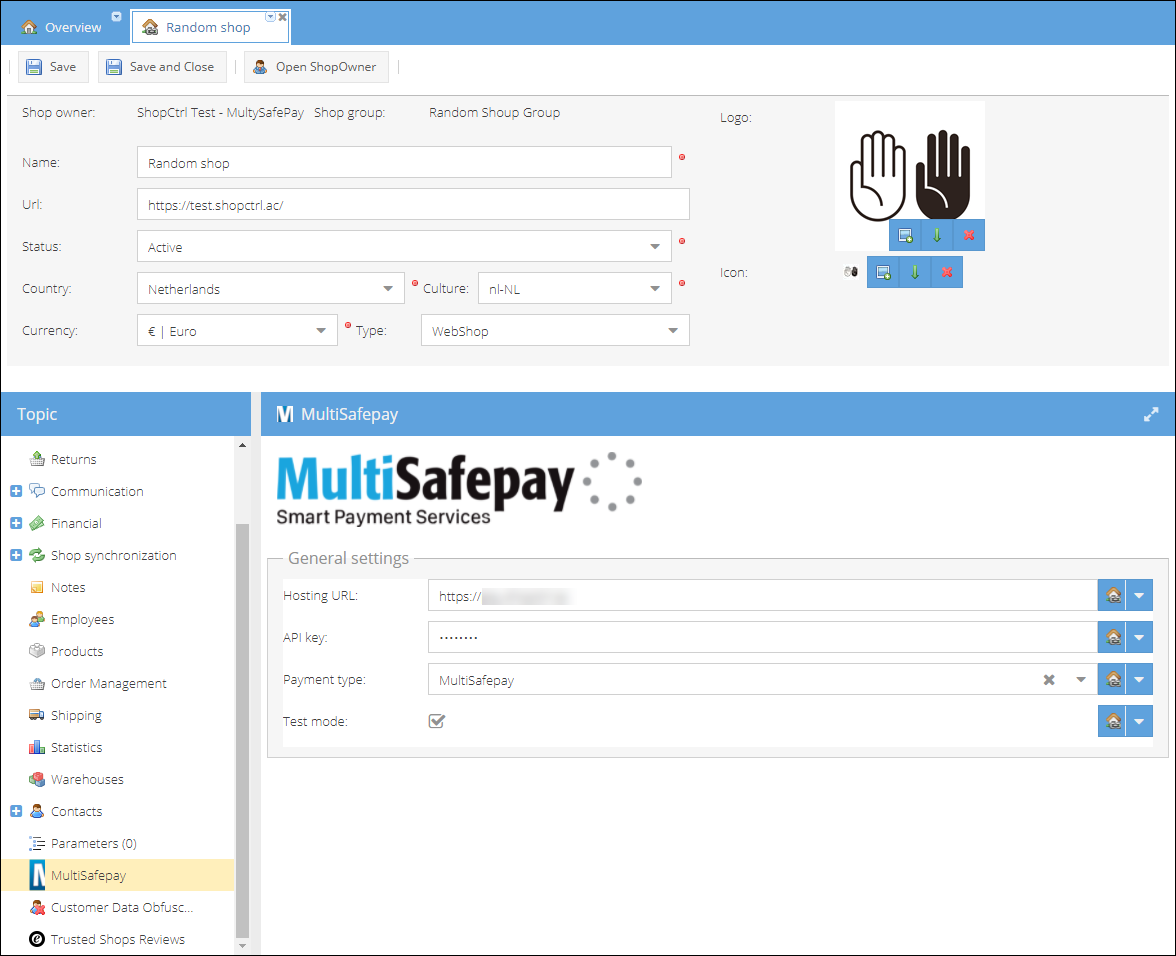Expand the Contacts tree node
The image size is (1176, 956).
coord(16,811)
